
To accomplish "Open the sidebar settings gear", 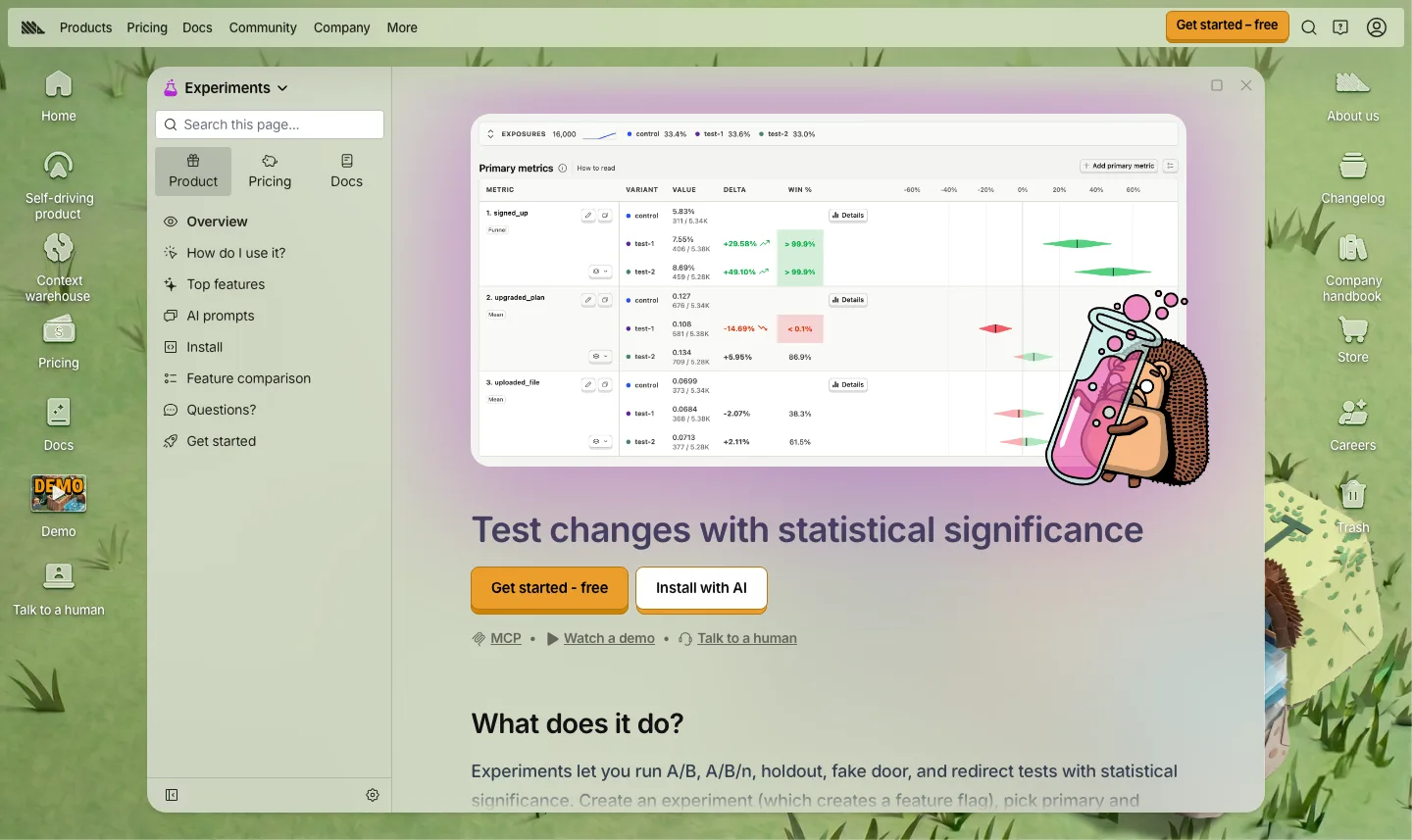I will [373, 795].
